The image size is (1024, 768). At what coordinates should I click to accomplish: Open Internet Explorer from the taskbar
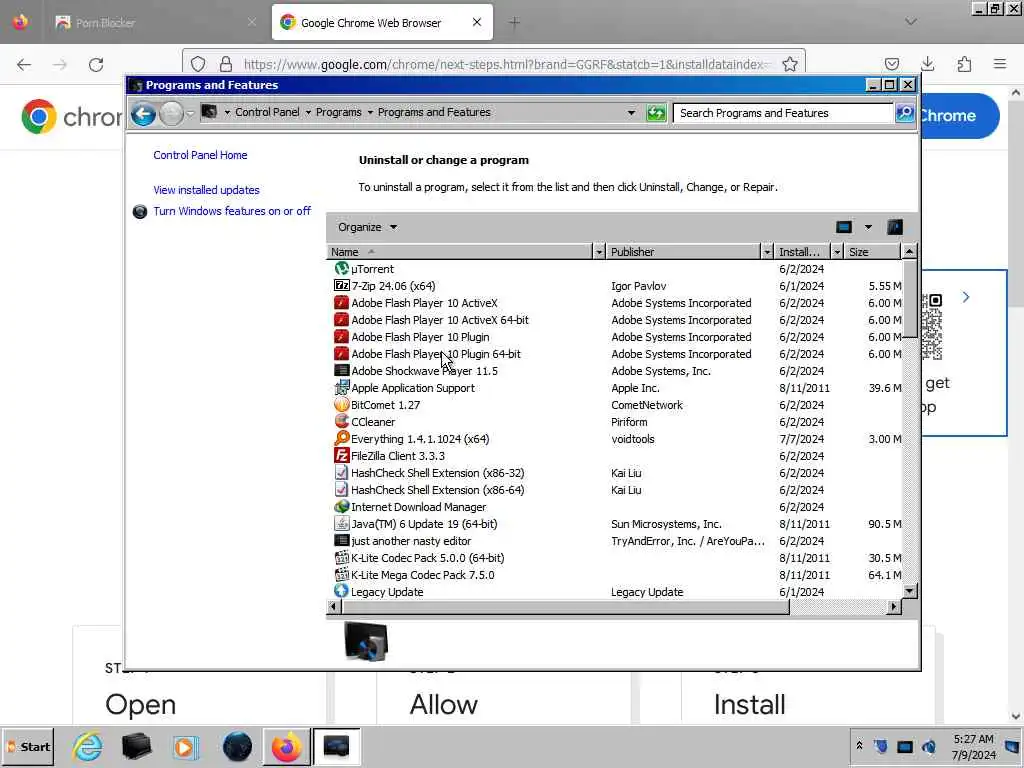click(x=88, y=746)
